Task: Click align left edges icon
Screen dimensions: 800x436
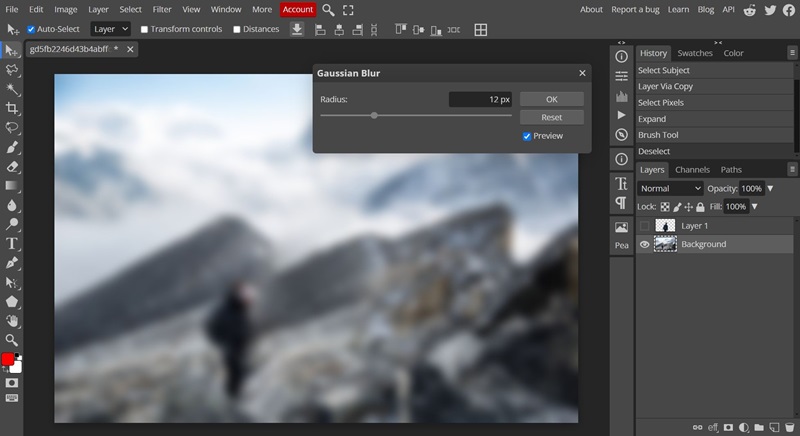Action: tap(320, 30)
